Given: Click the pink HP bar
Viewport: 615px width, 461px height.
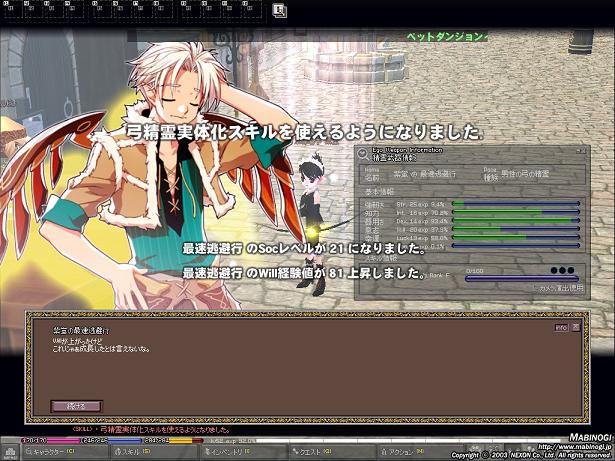Looking at the screenshot, I should (50, 441).
